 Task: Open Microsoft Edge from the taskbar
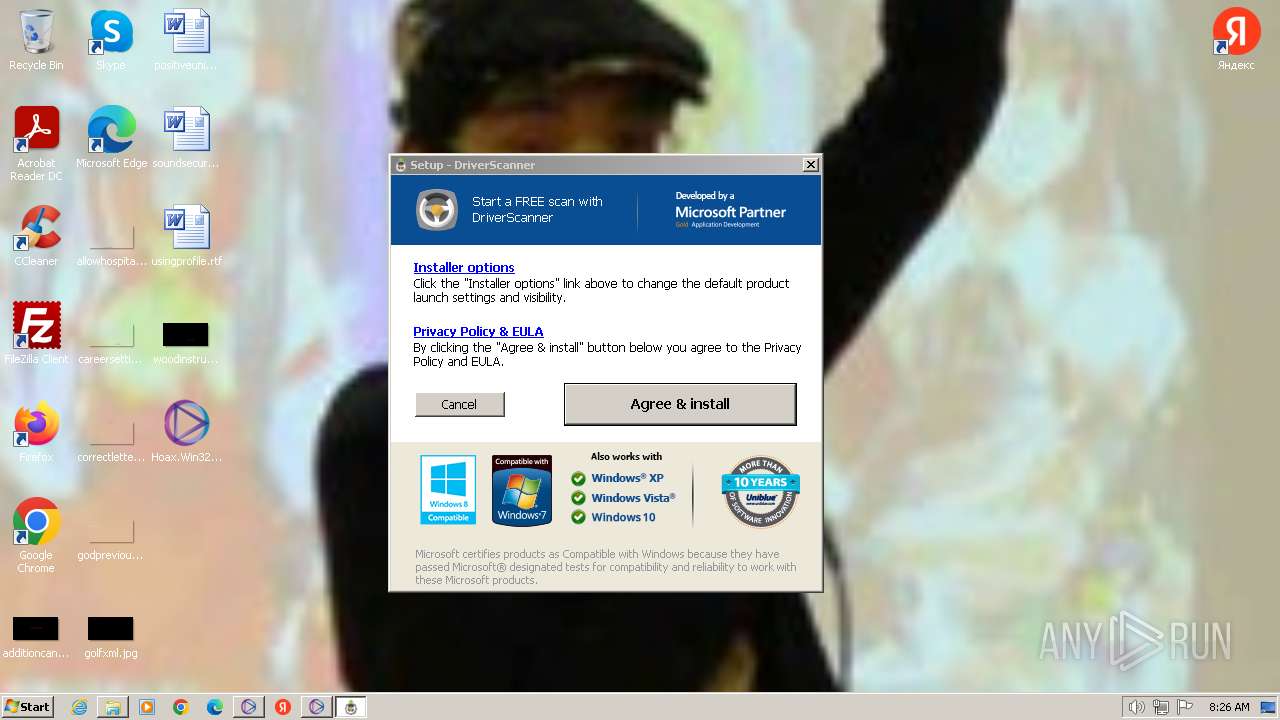click(x=215, y=707)
